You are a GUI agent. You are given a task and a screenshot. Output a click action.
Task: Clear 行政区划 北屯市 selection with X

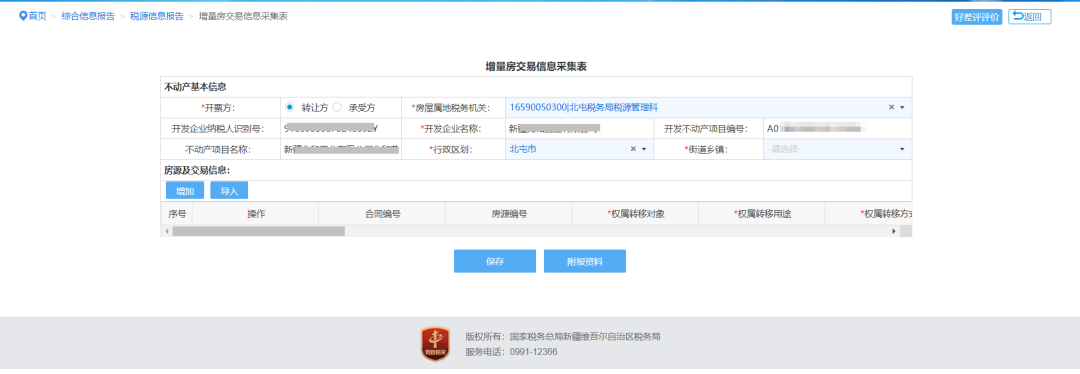click(x=633, y=149)
